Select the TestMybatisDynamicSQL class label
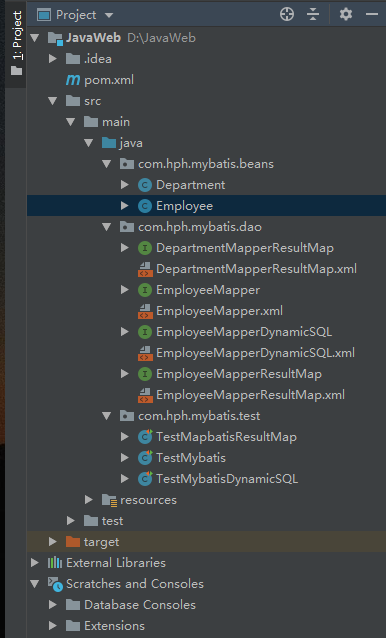 point(227,479)
